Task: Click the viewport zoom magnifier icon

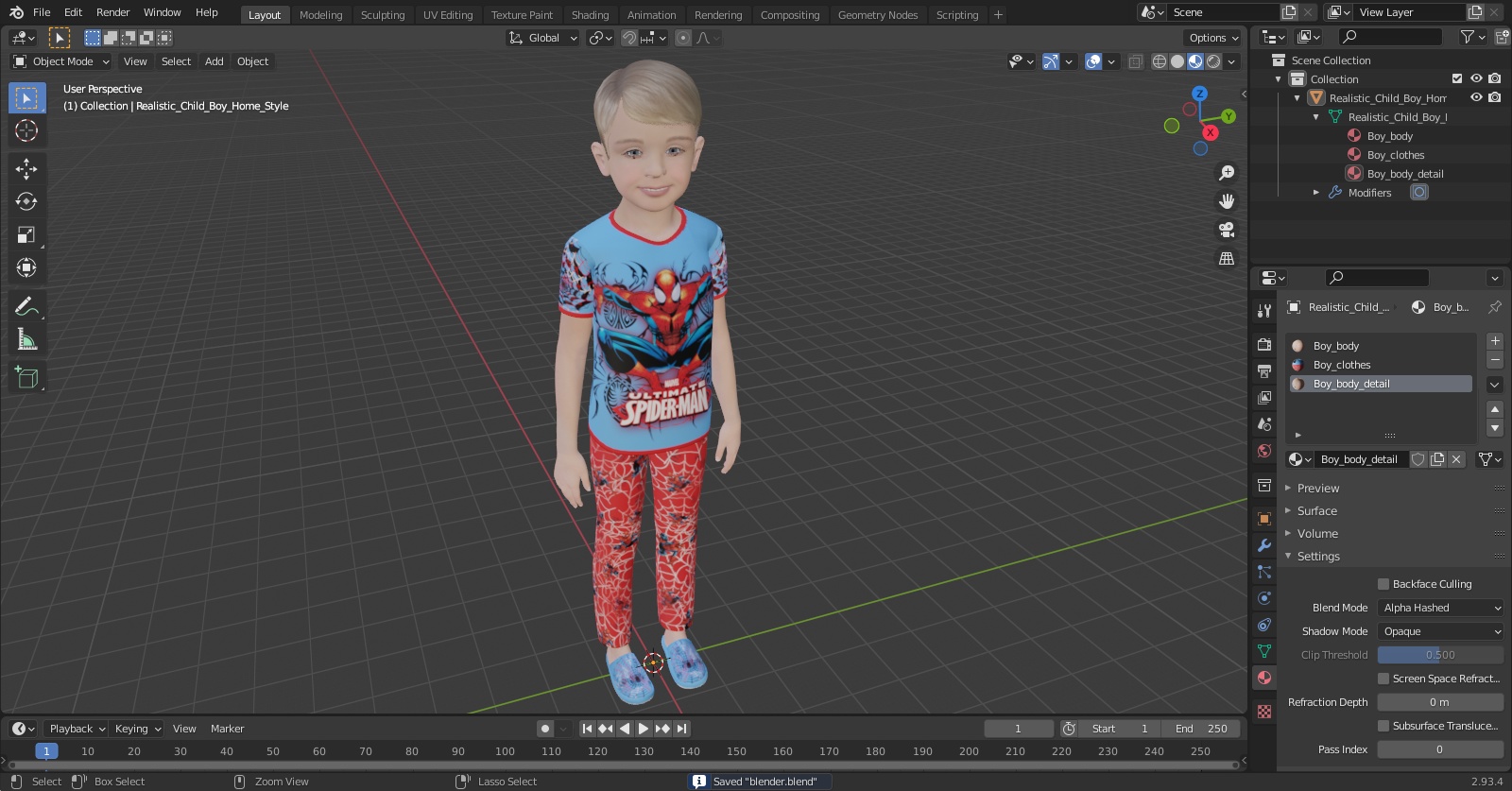Action: pyautogui.click(x=1227, y=173)
